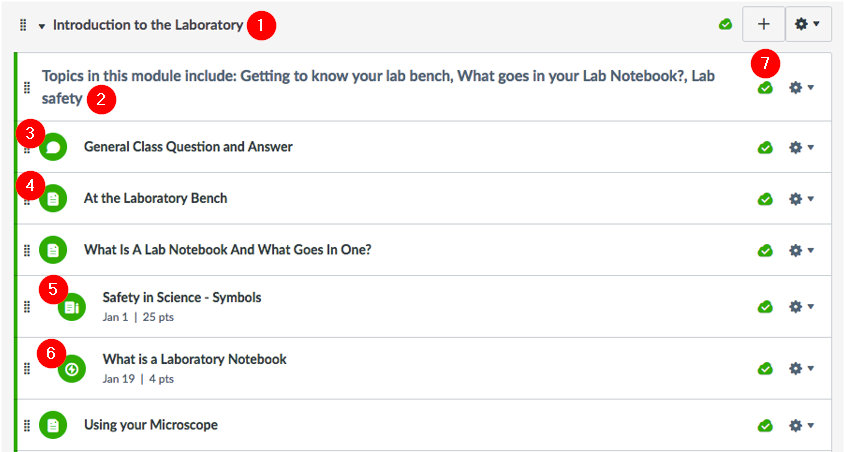This screenshot has height=452, width=846.
Task: Unpublish the General Class Question and Answer item
Action: click(765, 147)
